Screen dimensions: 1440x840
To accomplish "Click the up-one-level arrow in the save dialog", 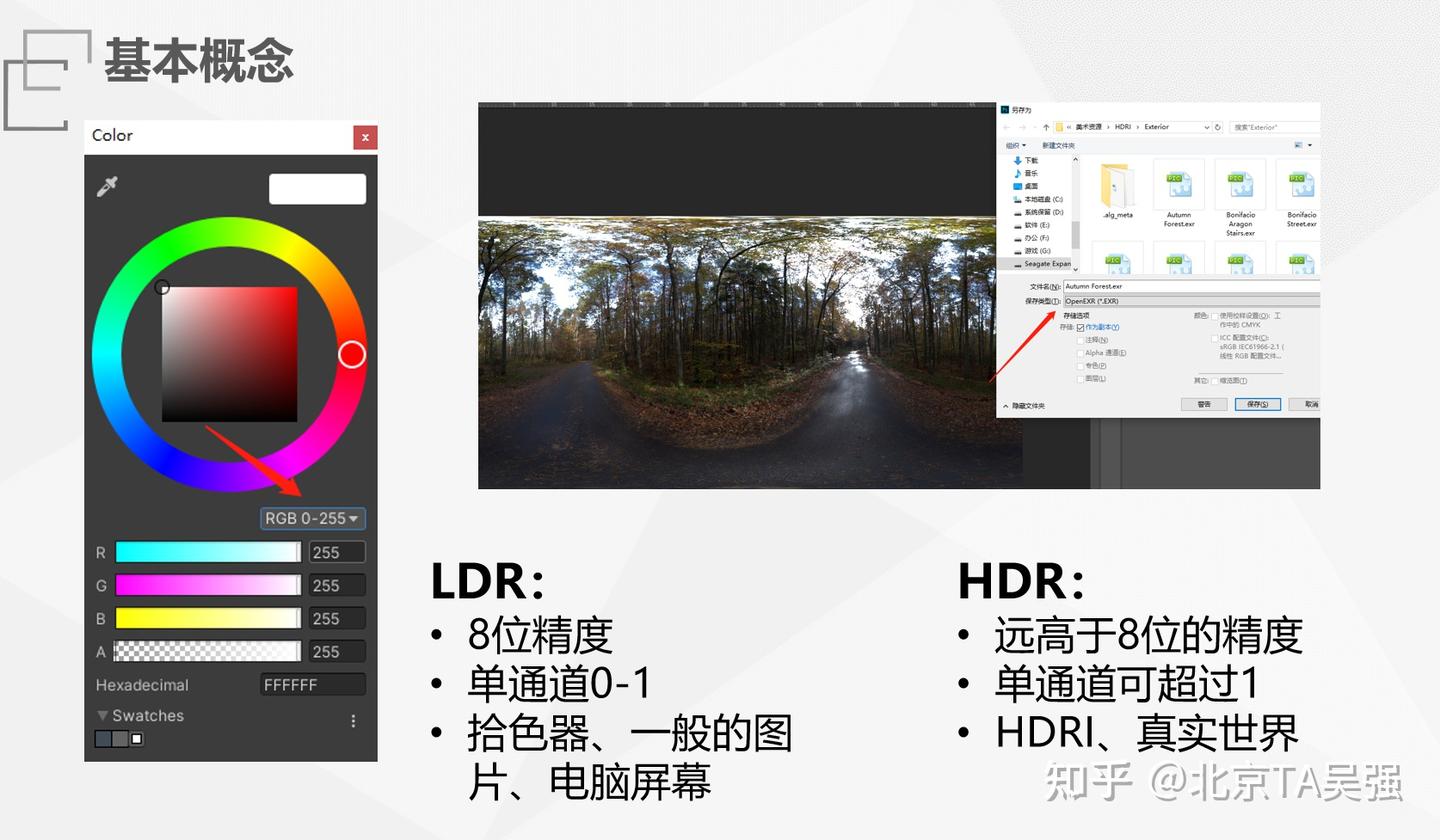I will 1045,127.
